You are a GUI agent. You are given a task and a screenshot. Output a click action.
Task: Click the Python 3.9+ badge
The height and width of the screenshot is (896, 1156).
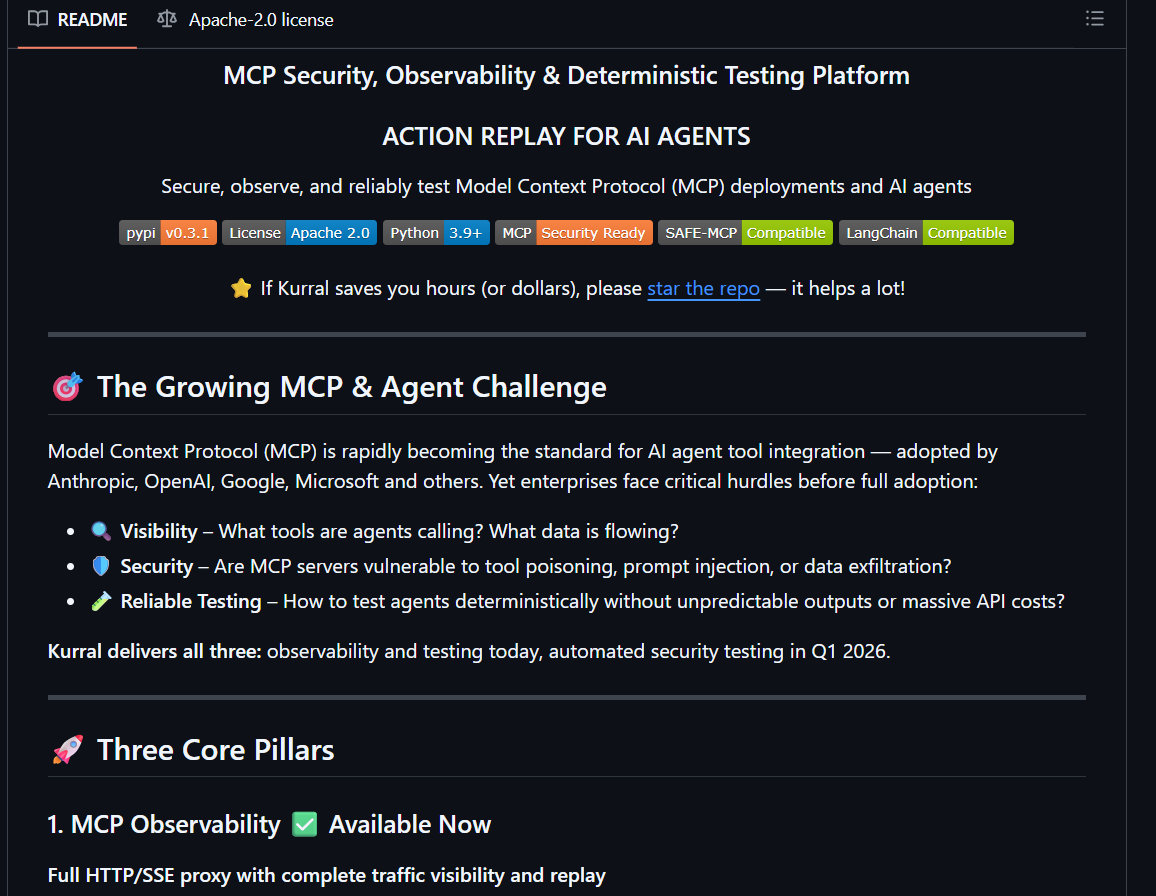coord(436,233)
